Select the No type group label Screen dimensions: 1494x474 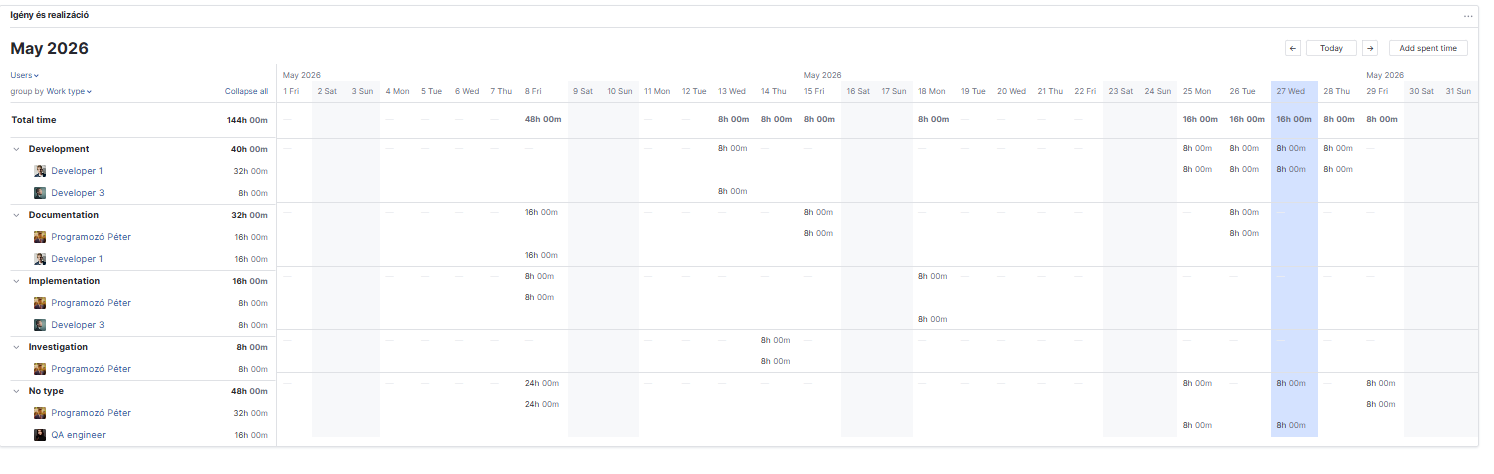coord(46,391)
